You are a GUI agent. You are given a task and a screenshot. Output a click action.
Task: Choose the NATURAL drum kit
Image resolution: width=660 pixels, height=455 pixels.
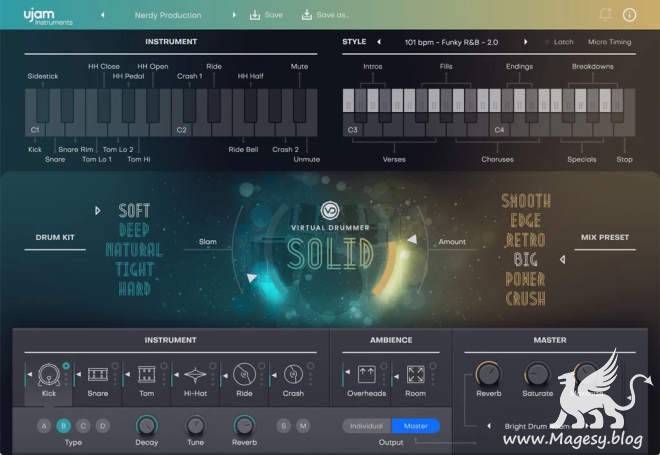(x=134, y=250)
